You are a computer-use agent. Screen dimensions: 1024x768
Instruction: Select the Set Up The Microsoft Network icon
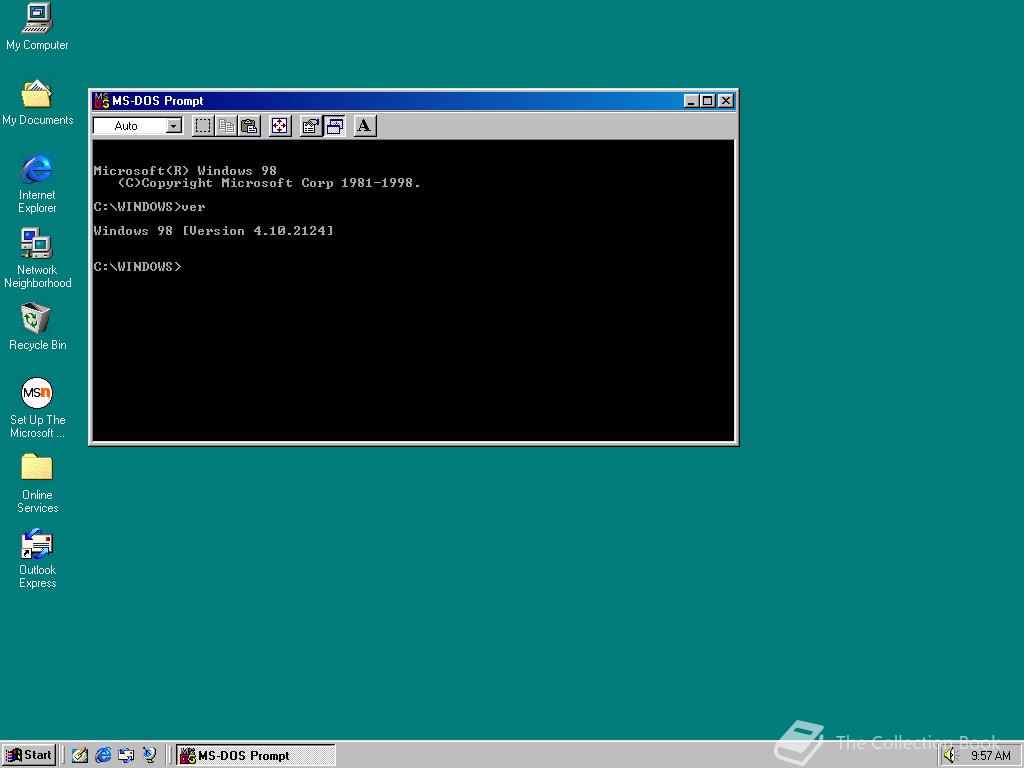37,408
